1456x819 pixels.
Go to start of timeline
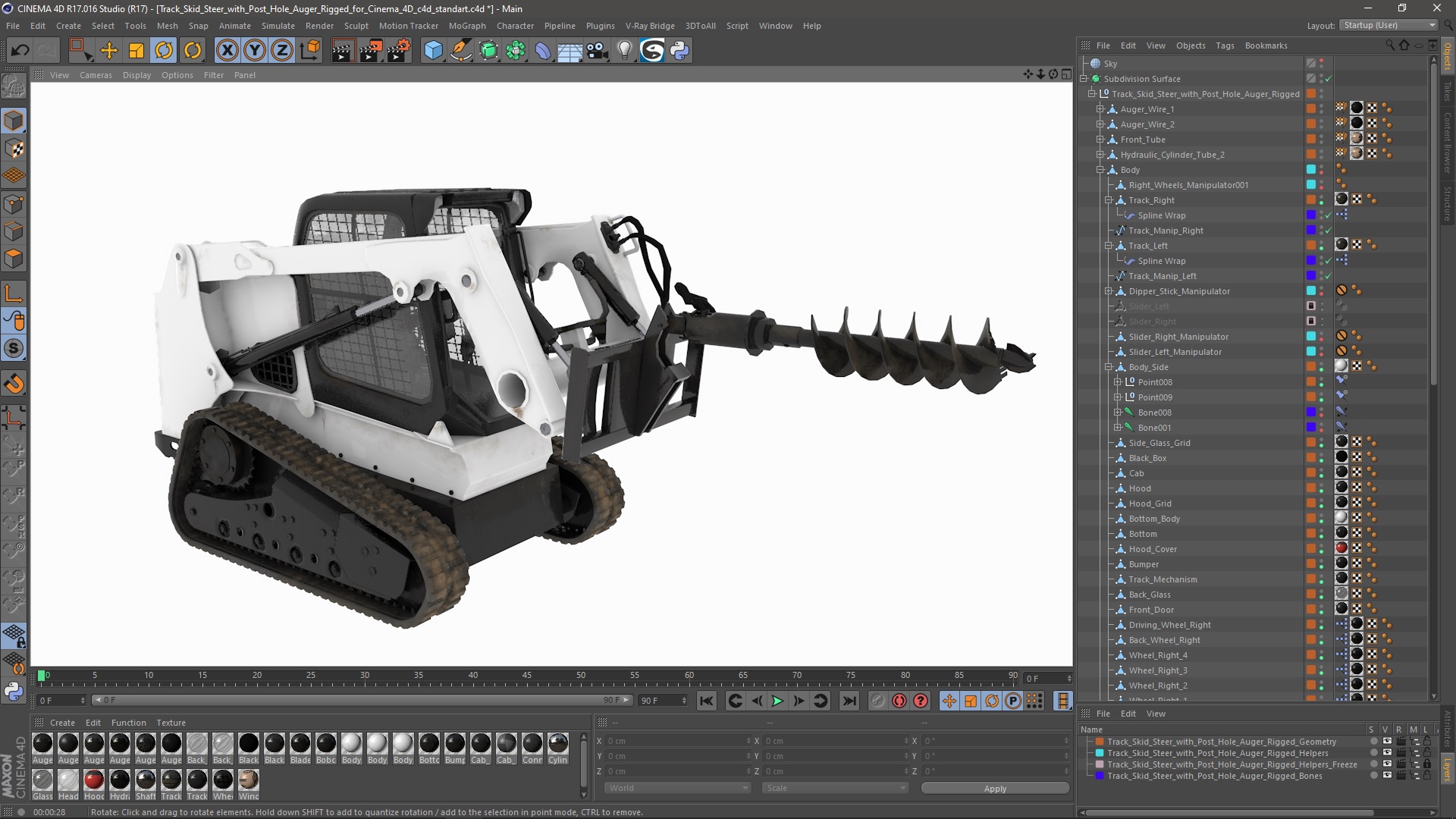coord(707,701)
